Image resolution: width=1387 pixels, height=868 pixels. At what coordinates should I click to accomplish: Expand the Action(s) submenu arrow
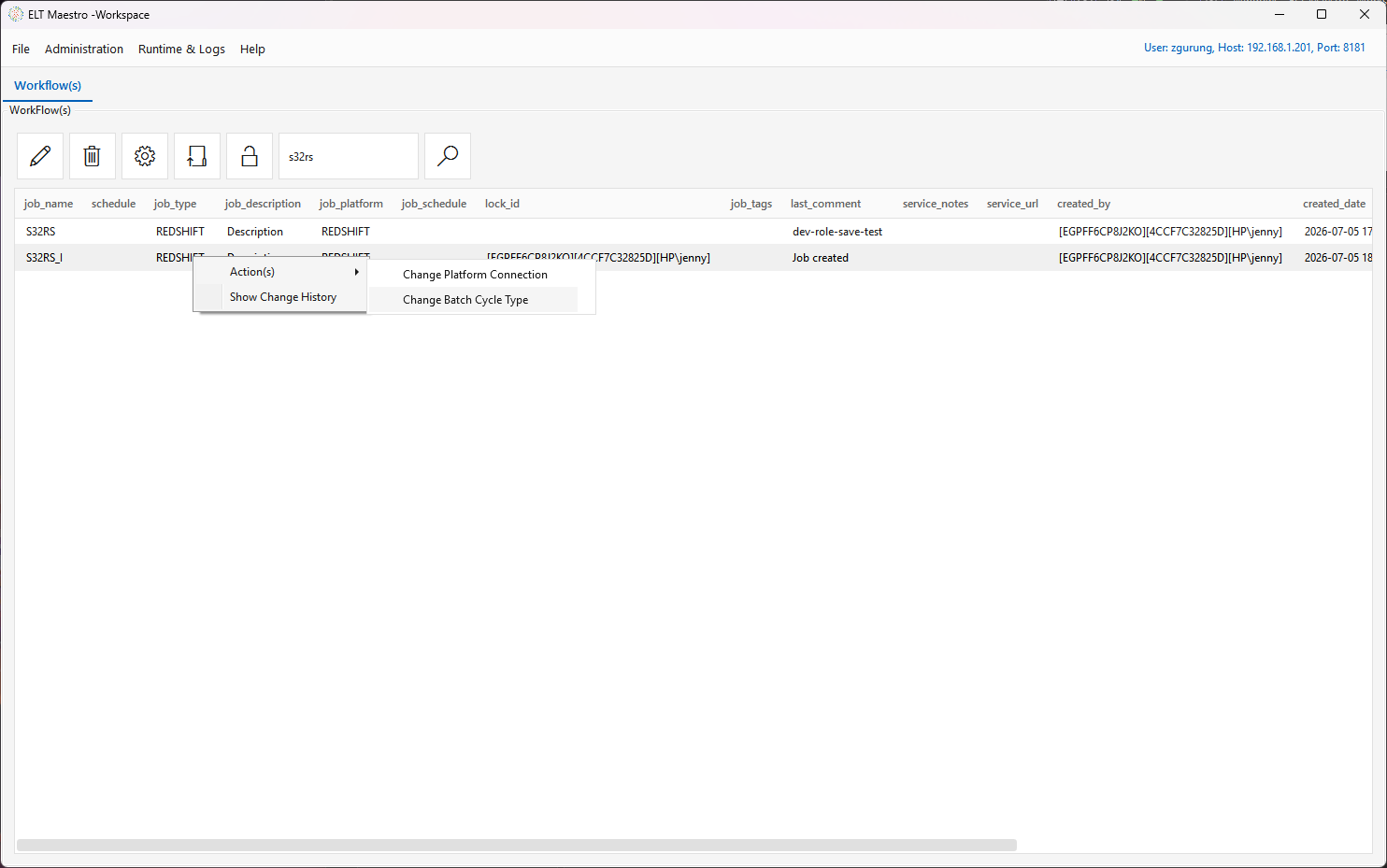point(356,272)
